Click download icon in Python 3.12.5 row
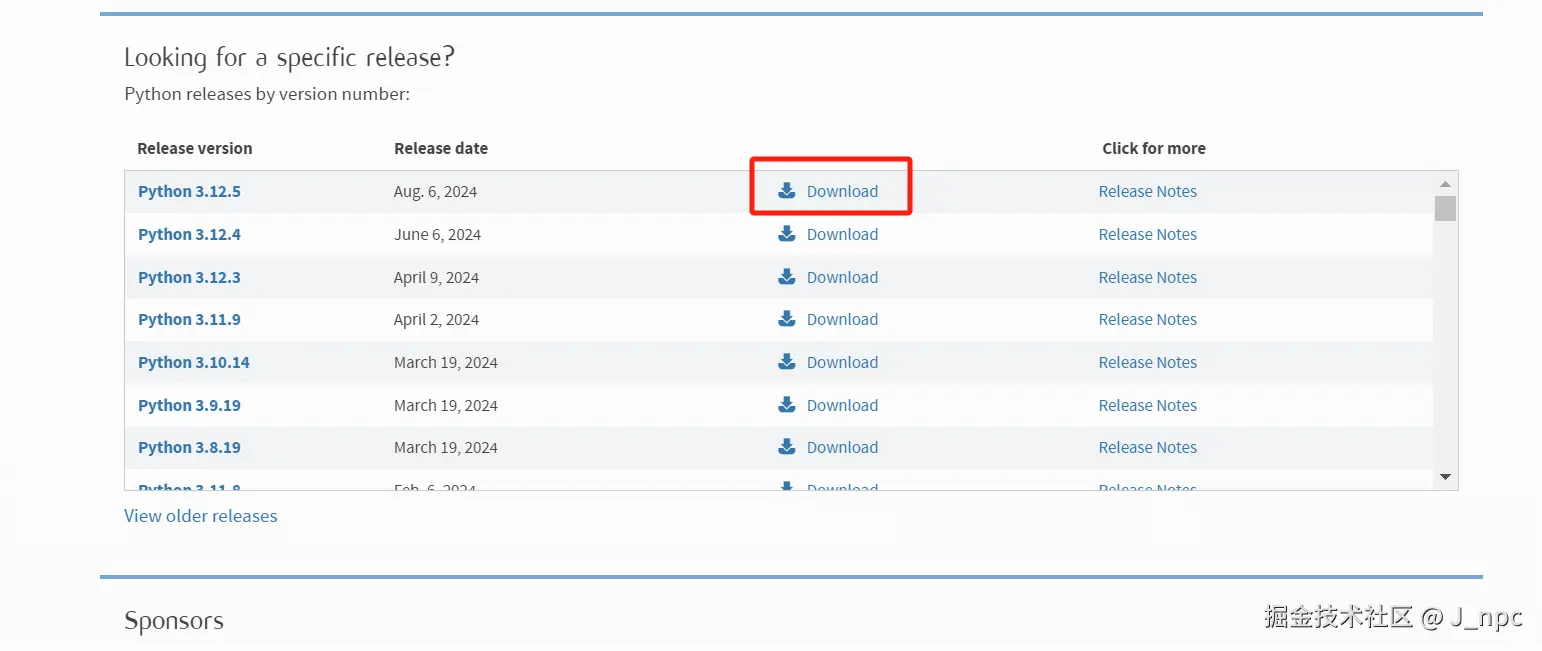The height and width of the screenshot is (651, 1542). click(x=787, y=191)
